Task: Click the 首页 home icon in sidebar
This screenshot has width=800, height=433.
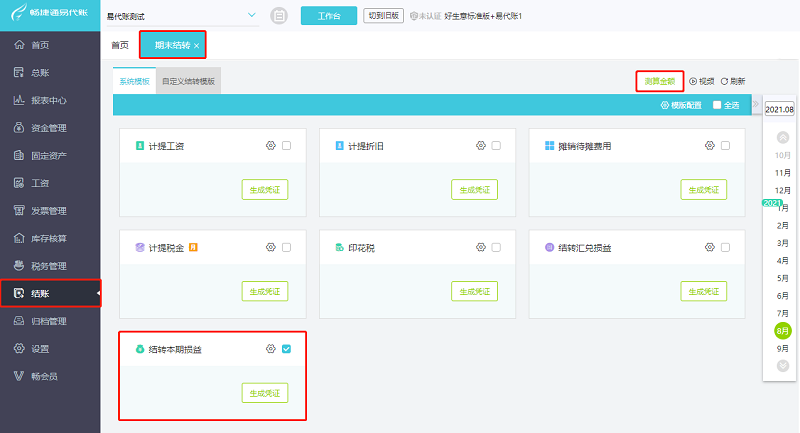Action: coord(19,45)
